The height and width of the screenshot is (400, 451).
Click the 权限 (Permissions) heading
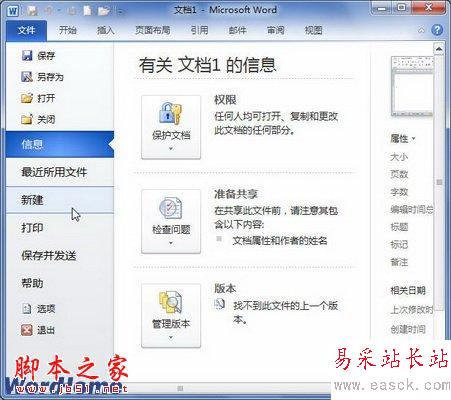225,100
